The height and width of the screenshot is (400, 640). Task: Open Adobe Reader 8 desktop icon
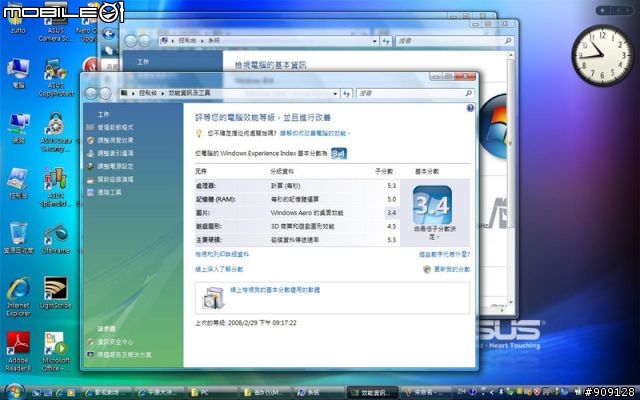(x=18, y=351)
